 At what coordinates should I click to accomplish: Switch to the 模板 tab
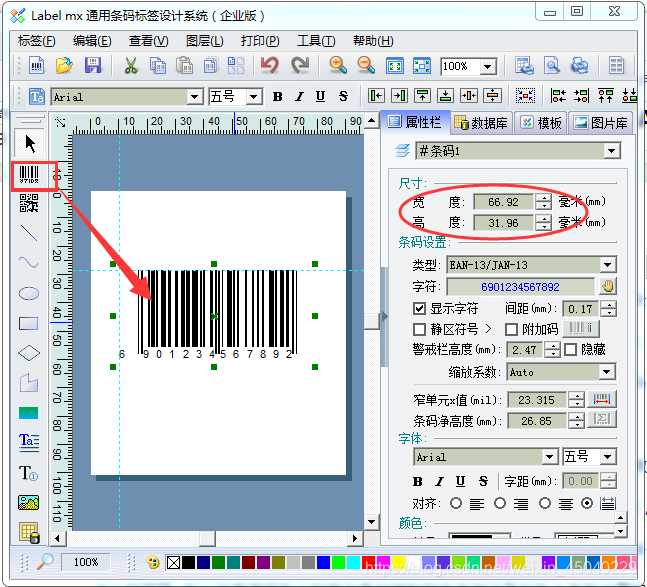(541, 123)
